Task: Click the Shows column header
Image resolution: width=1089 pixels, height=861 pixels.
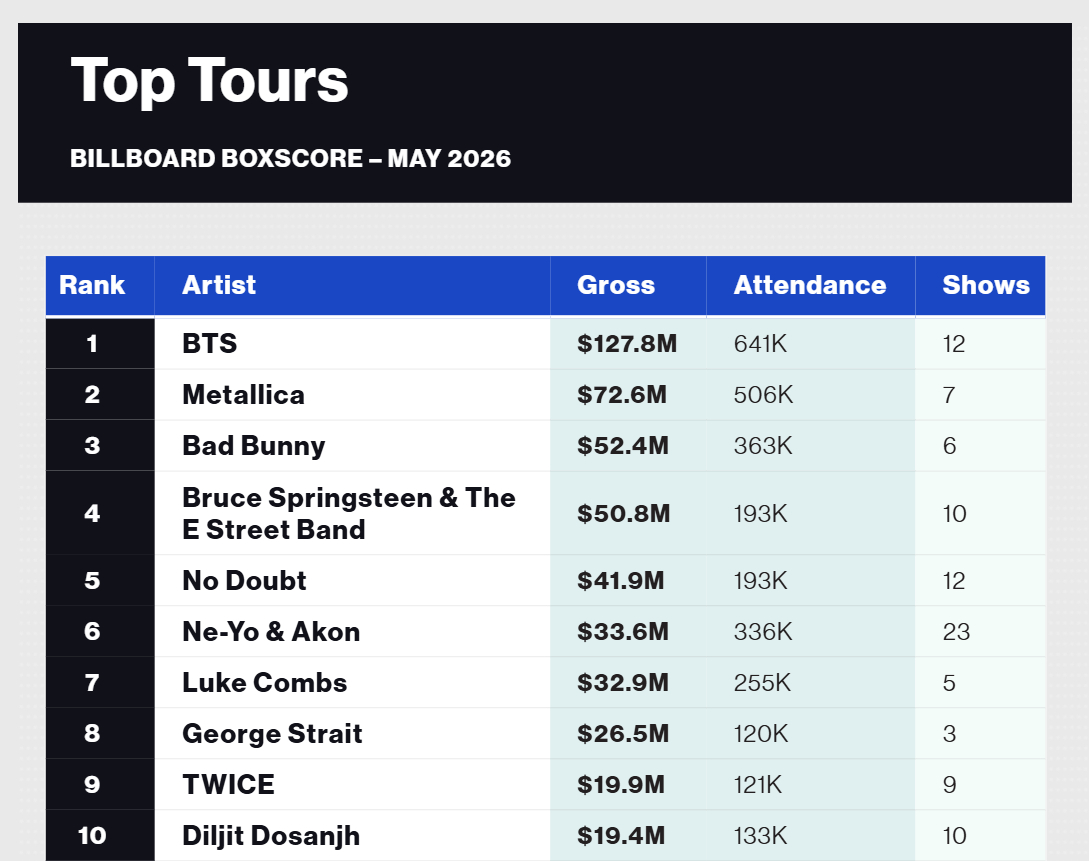Action: [x=986, y=285]
